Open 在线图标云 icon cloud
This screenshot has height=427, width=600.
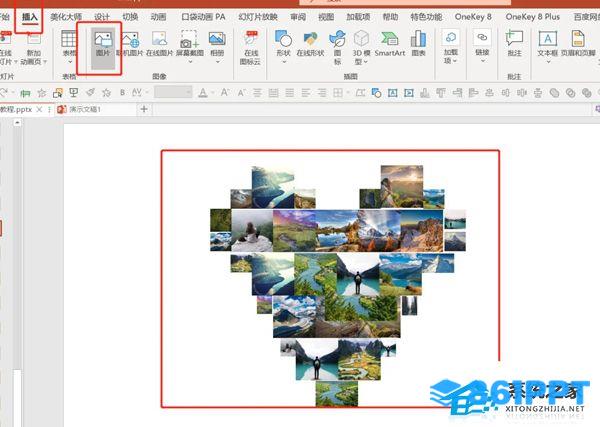tap(251, 47)
